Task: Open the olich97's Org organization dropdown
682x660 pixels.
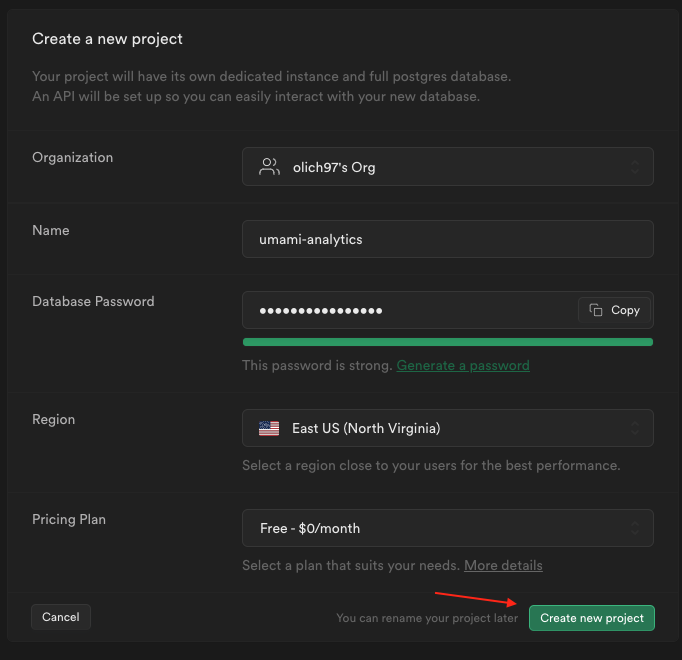Action: 447,167
